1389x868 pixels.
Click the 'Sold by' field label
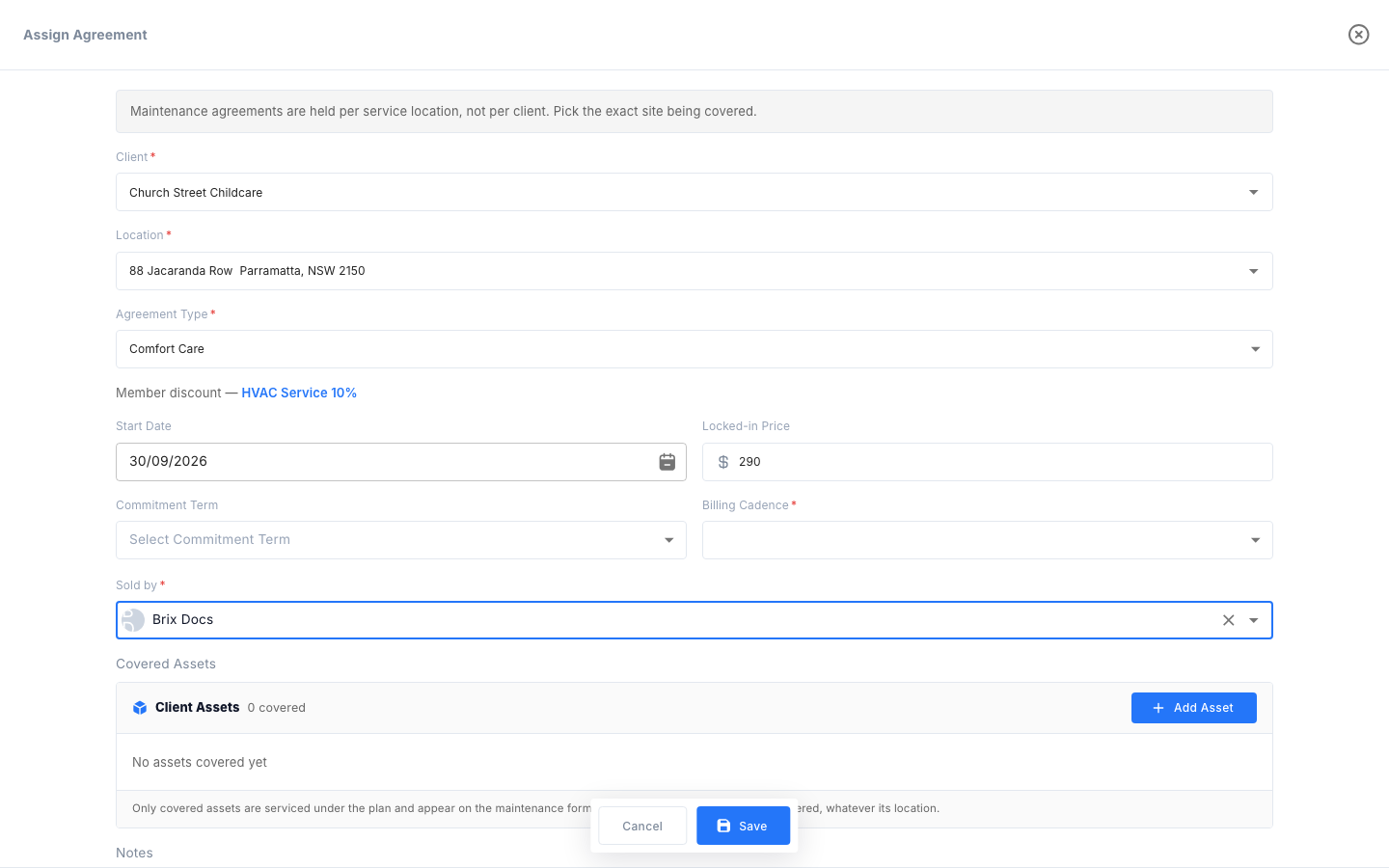(136, 585)
